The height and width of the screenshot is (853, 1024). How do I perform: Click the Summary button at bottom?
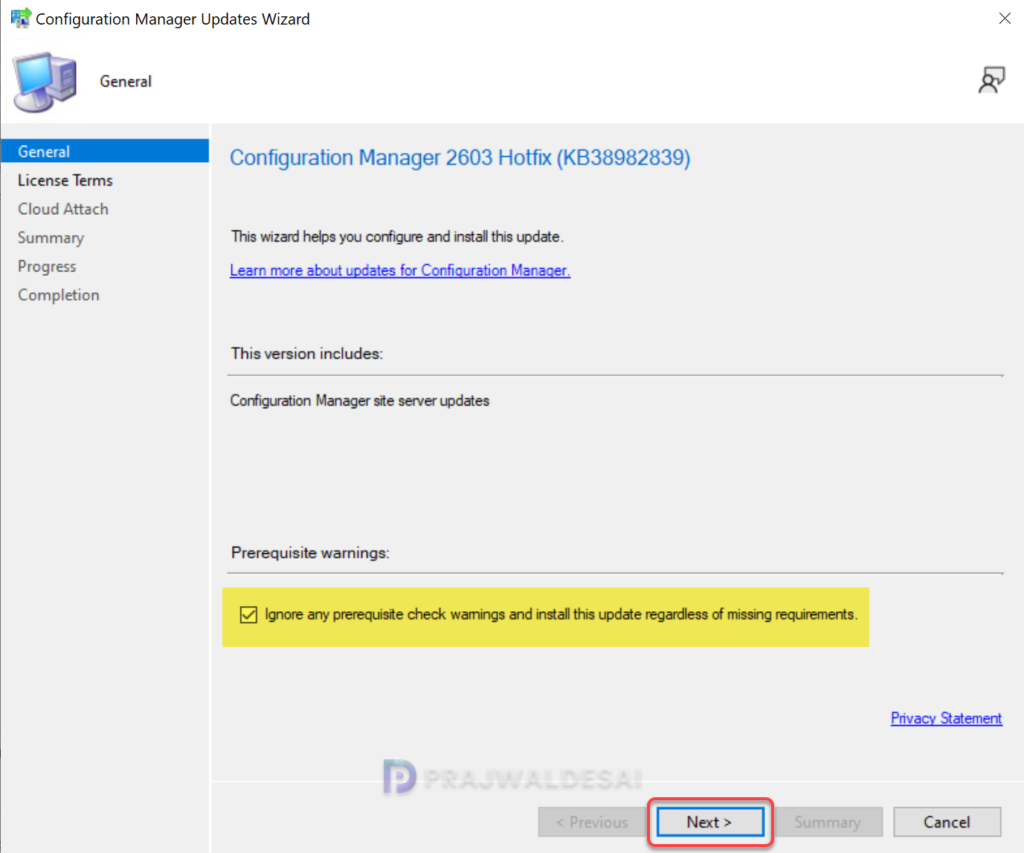(x=828, y=822)
